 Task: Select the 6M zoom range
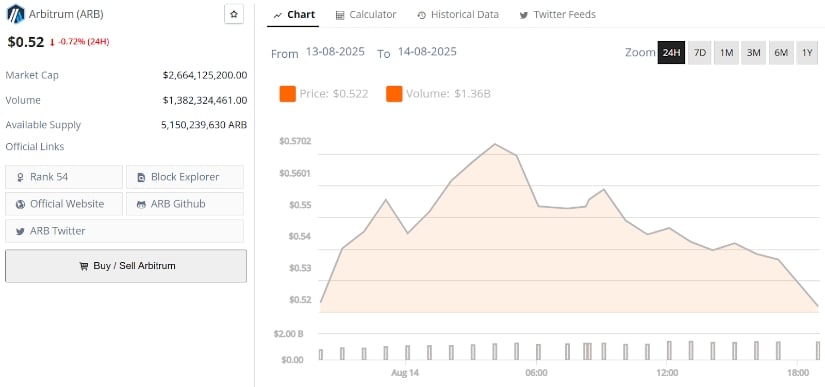pyautogui.click(x=781, y=53)
